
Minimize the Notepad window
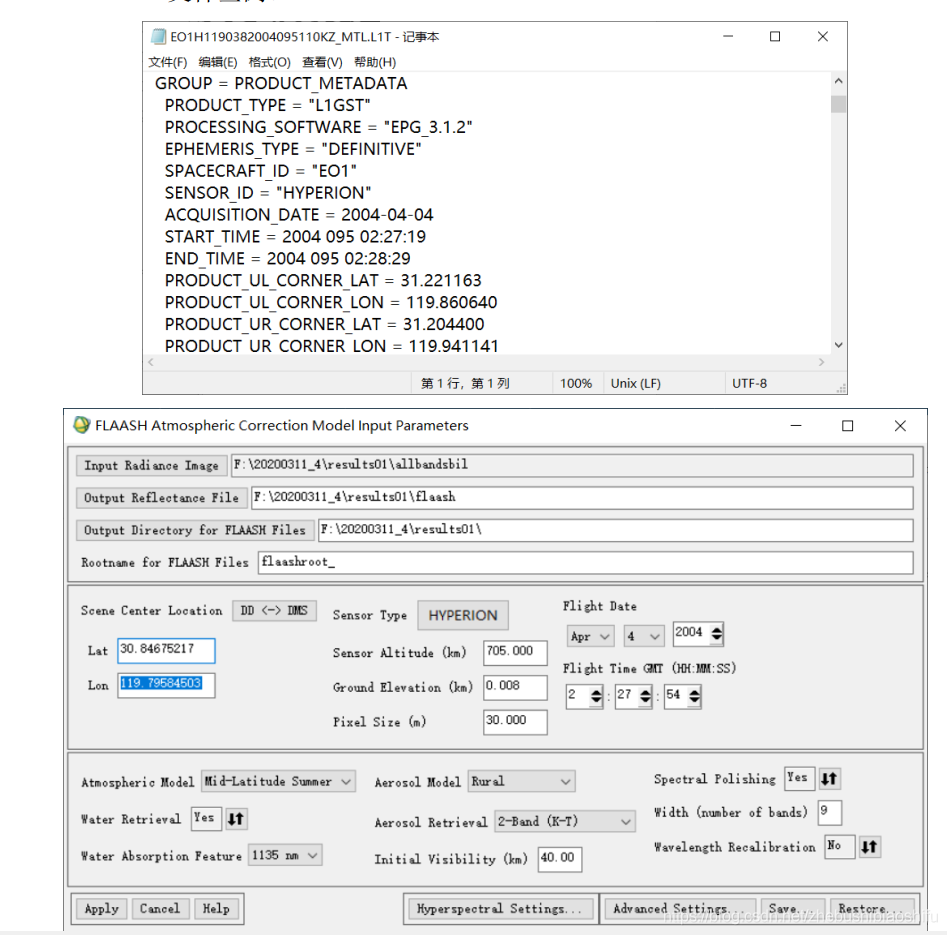(728, 37)
